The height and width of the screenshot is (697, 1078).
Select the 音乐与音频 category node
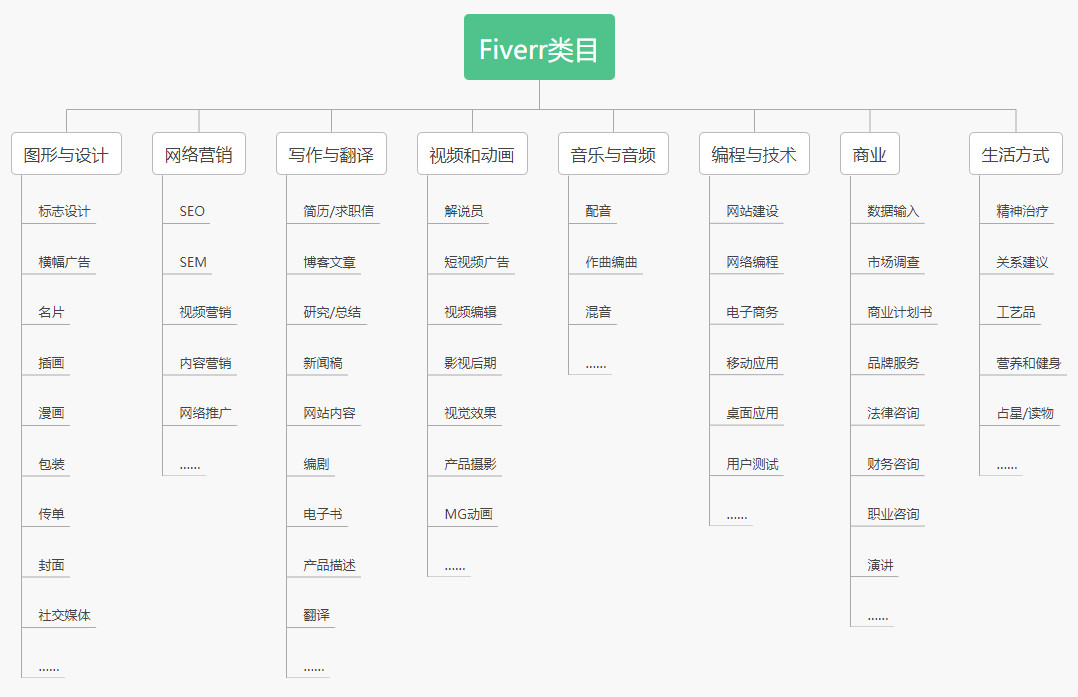[613, 154]
